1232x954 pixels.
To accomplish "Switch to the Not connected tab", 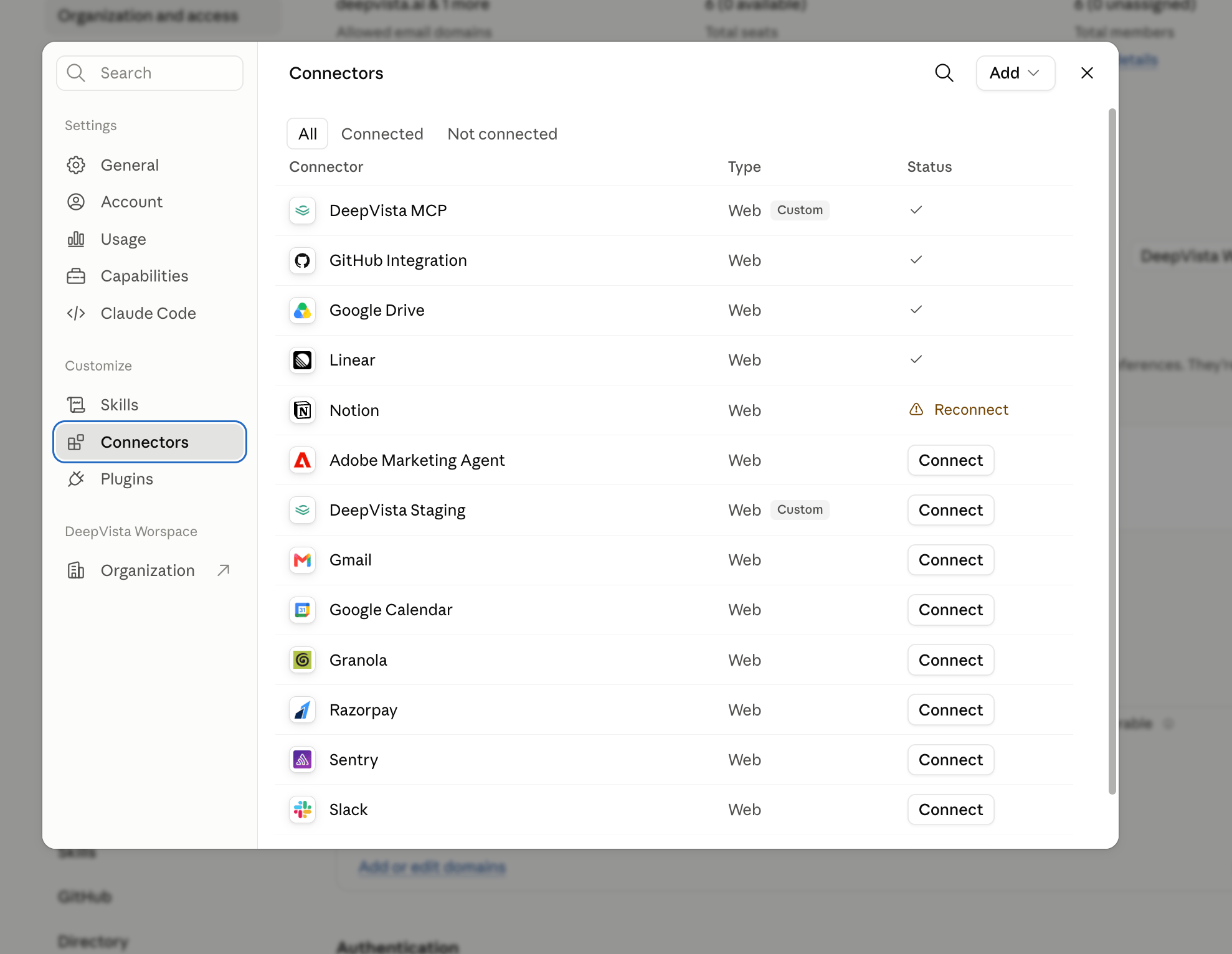I will 503,134.
